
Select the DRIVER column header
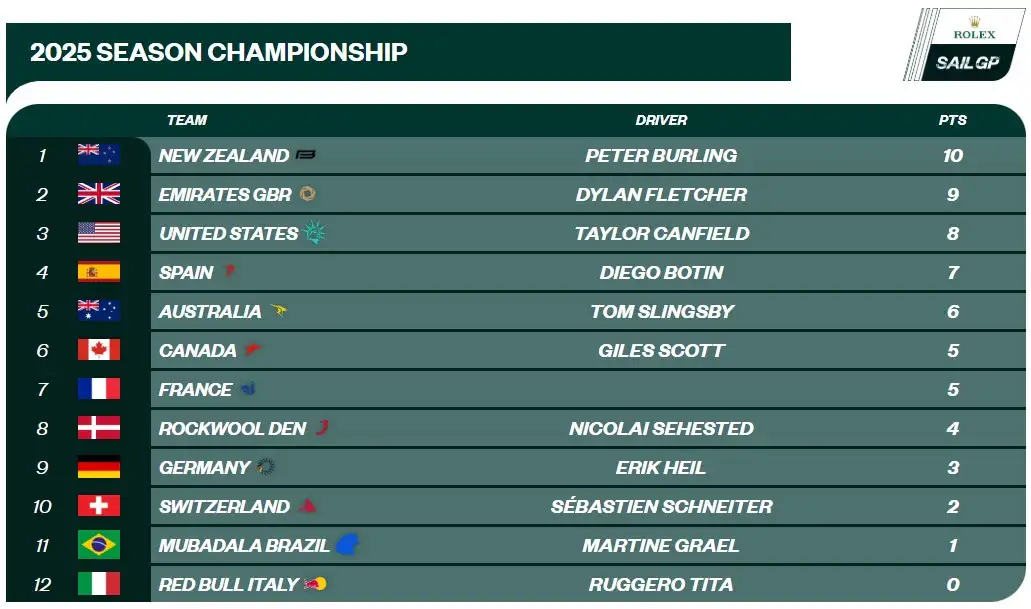tap(661, 120)
